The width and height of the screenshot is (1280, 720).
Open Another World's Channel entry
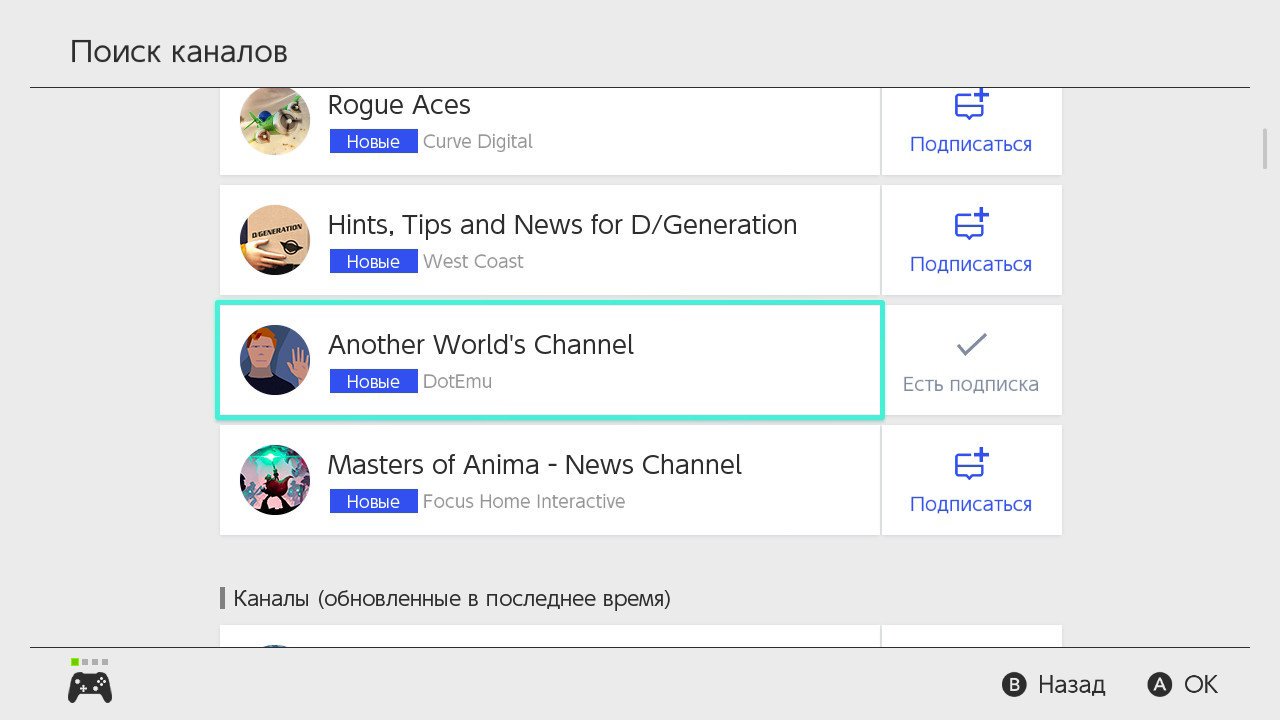(x=550, y=360)
